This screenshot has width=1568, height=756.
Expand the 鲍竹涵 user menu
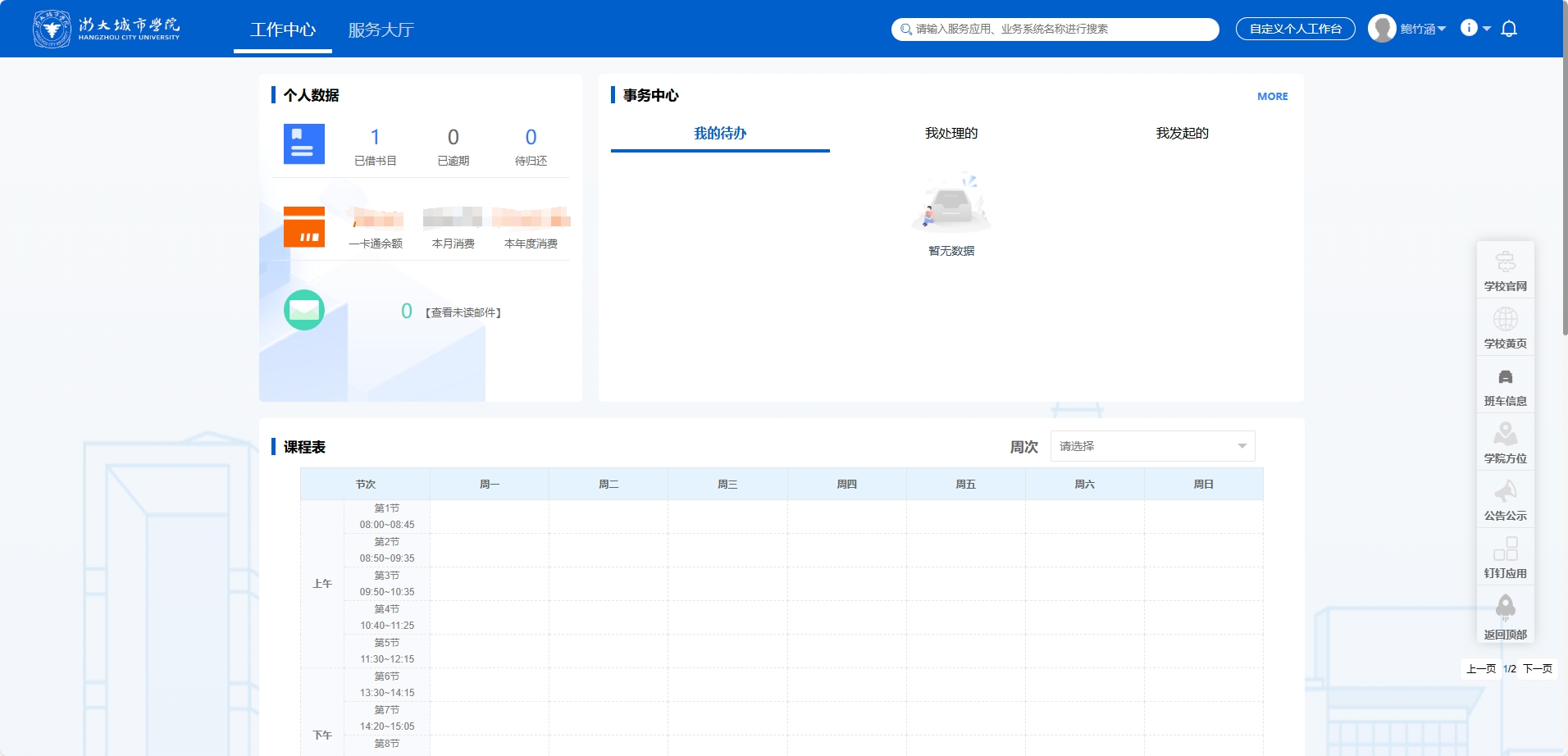click(x=1423, y=29)
